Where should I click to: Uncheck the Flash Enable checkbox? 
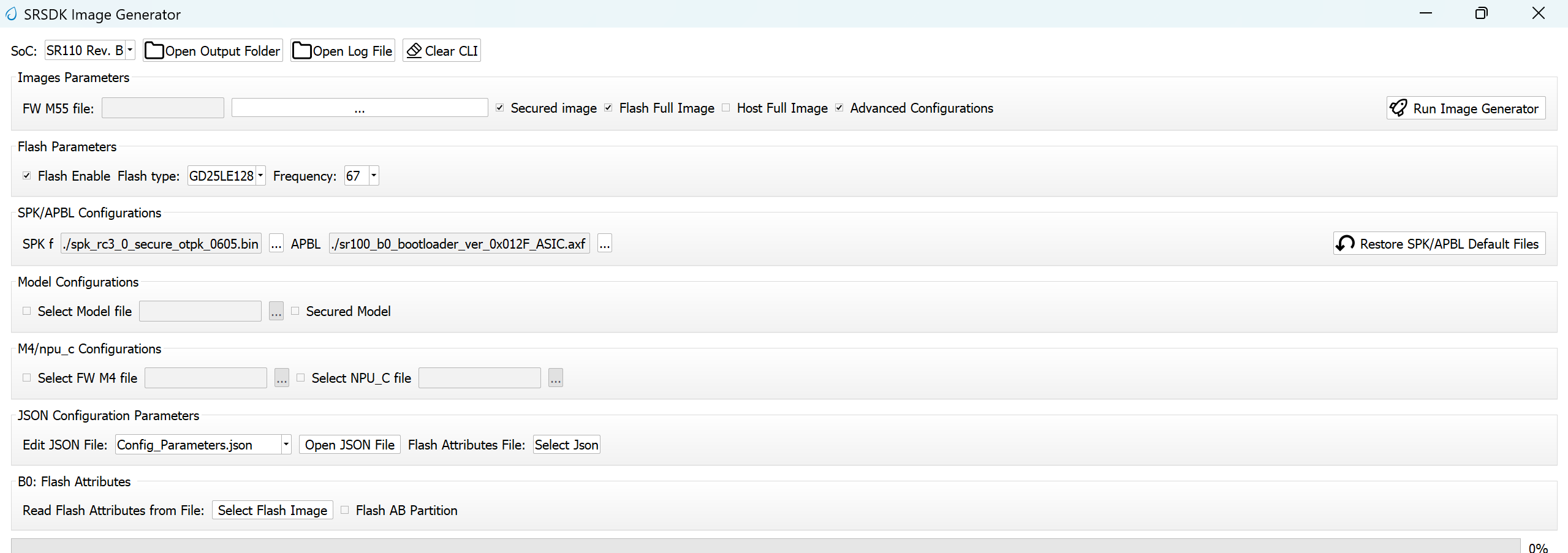tap(27, 176)
